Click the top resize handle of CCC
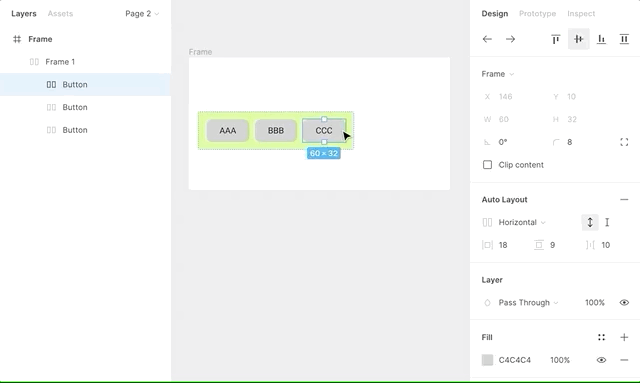The image size is (640, 383). click(x=324, y=119)
